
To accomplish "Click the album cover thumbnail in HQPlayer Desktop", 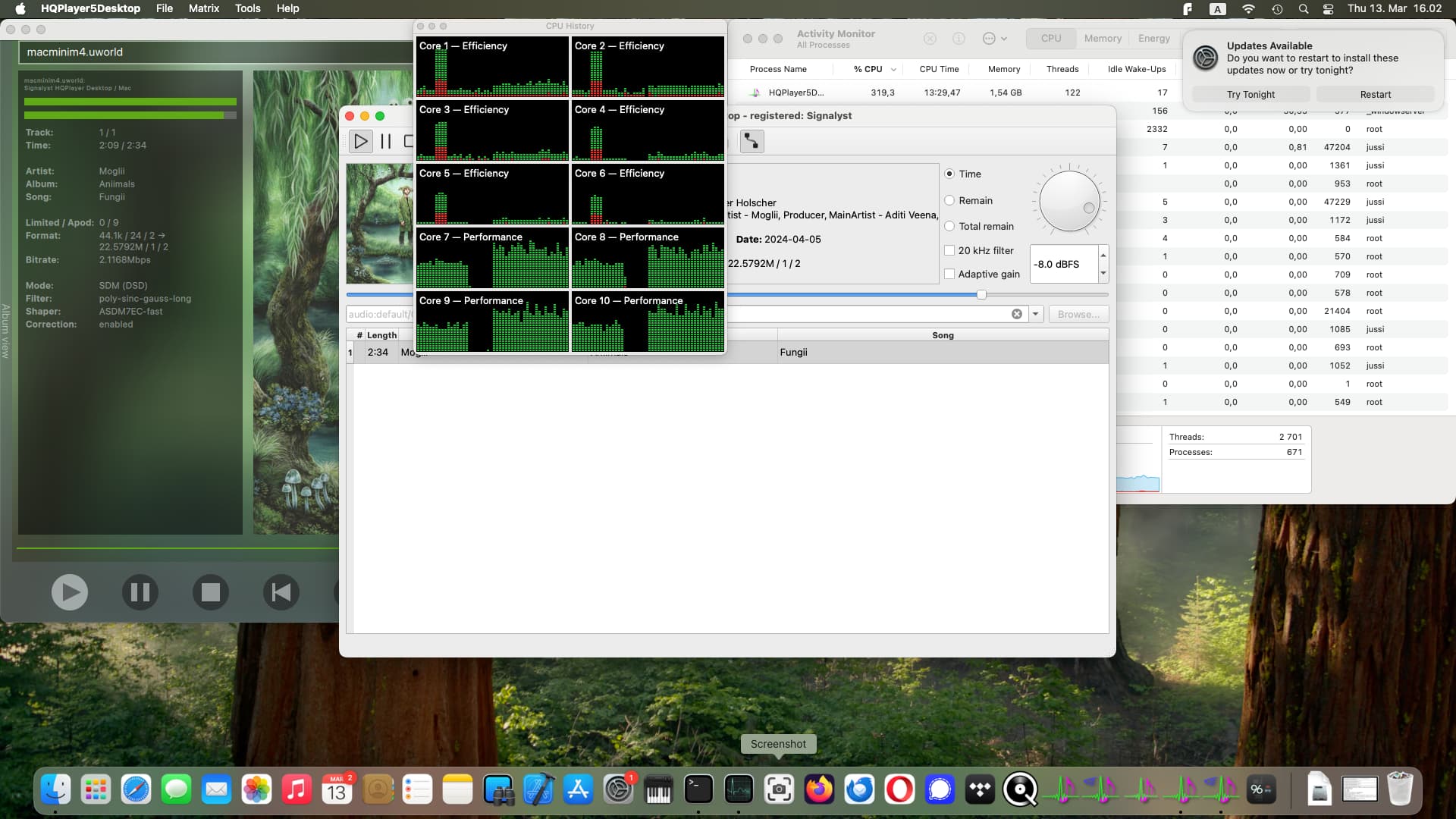I will 380,224.
